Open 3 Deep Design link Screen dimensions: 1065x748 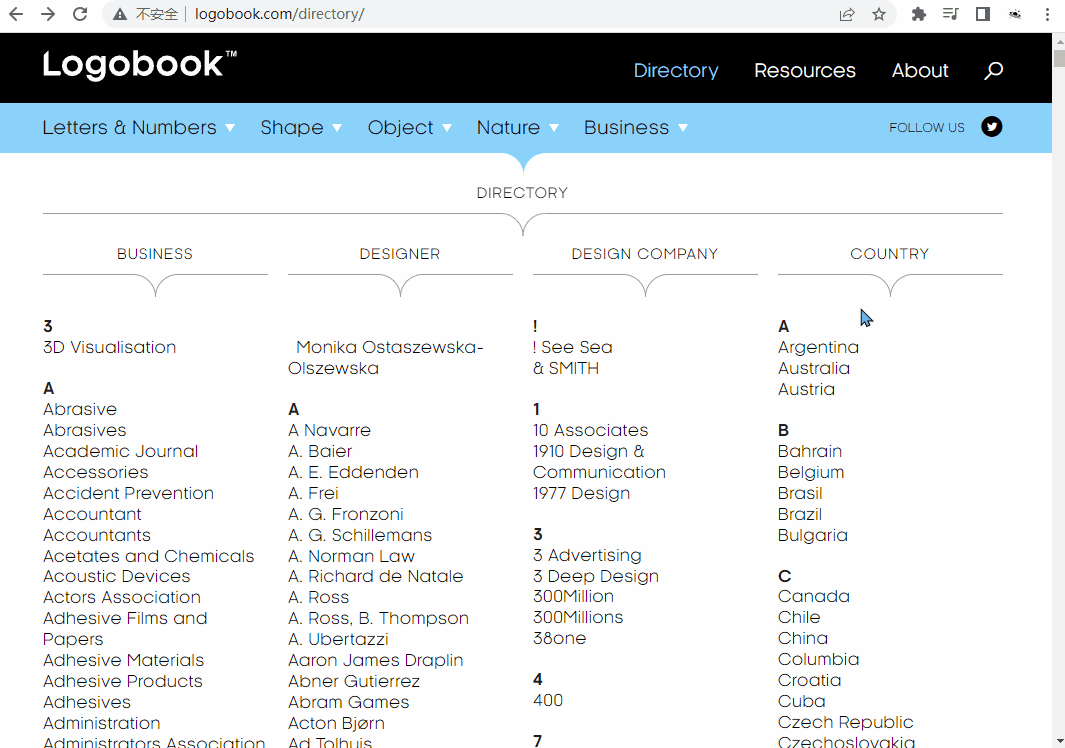pyautogui.click(x=596, y=576)
